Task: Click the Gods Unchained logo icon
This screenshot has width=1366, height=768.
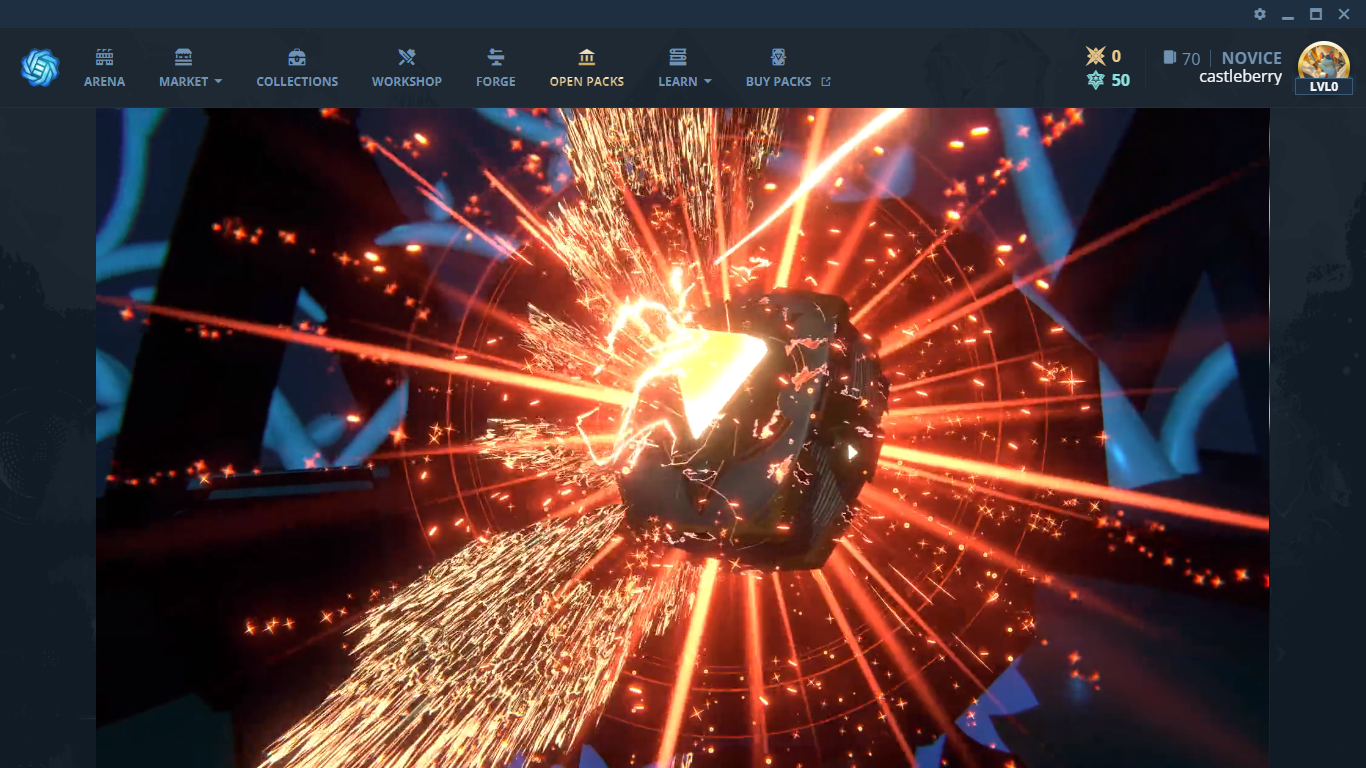Action: (x=40, y=68)
